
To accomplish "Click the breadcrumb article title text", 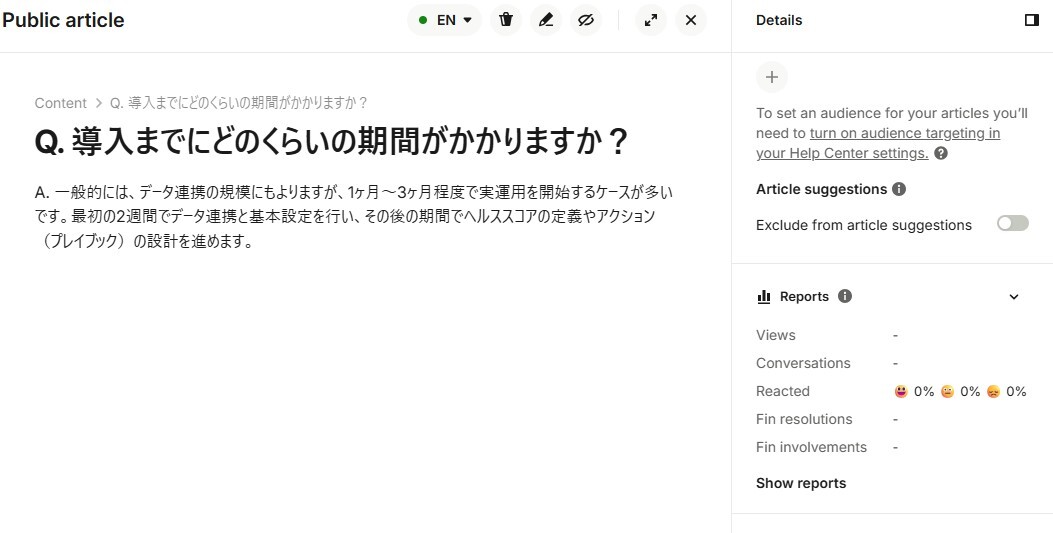I will tap(240, 103).
